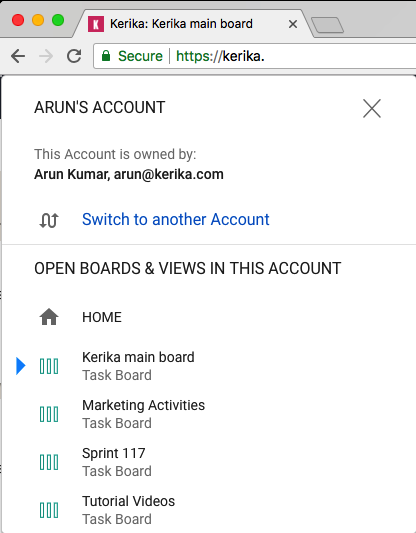
Task: Click Switch to another Account link
Action: (x=175, y=219)
